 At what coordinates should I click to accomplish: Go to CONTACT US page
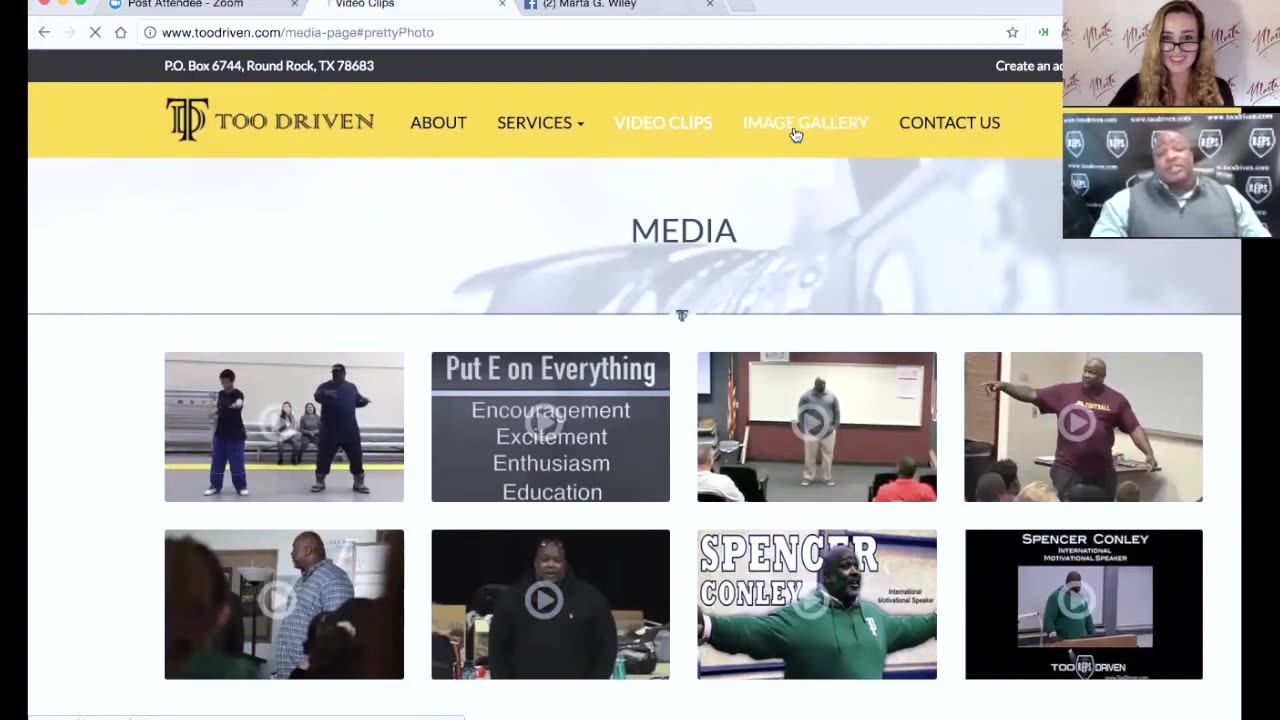(949, 122)
